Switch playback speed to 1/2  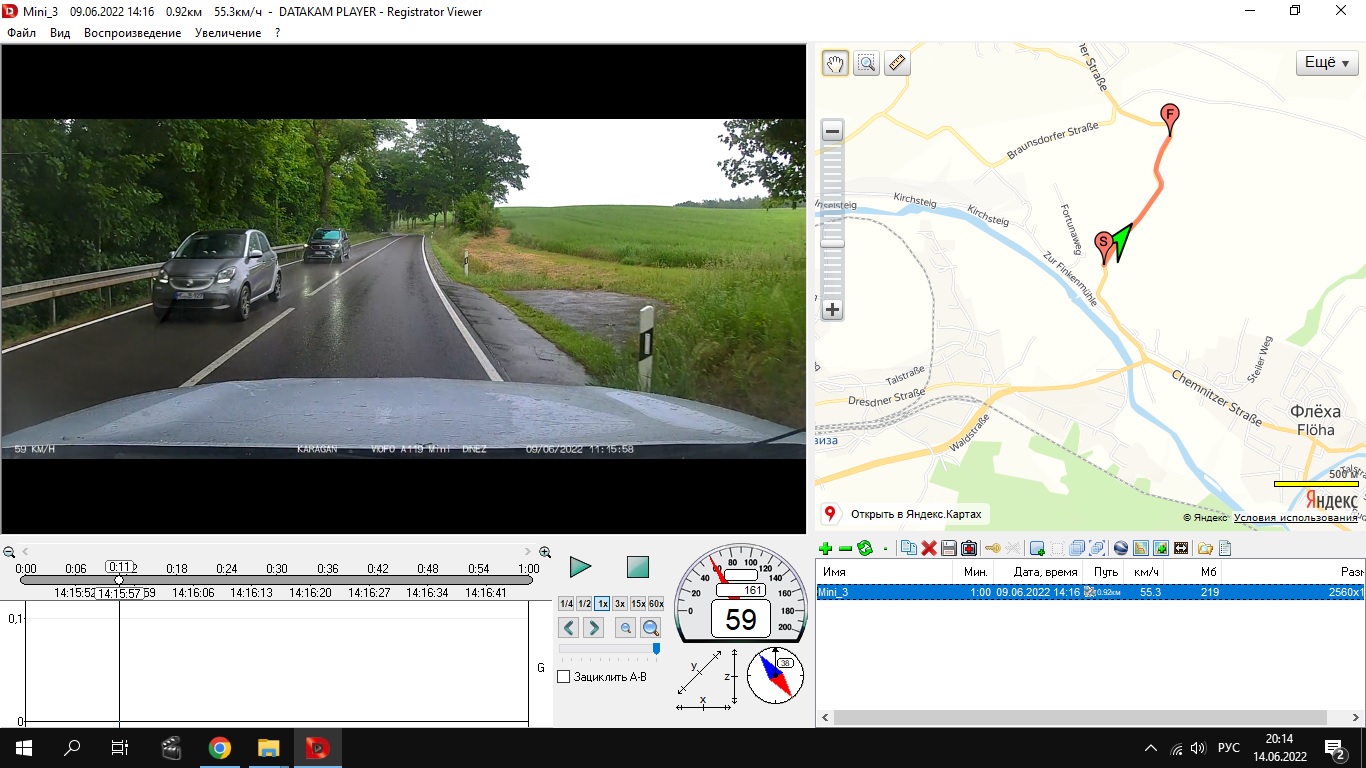tap(584, 604)
